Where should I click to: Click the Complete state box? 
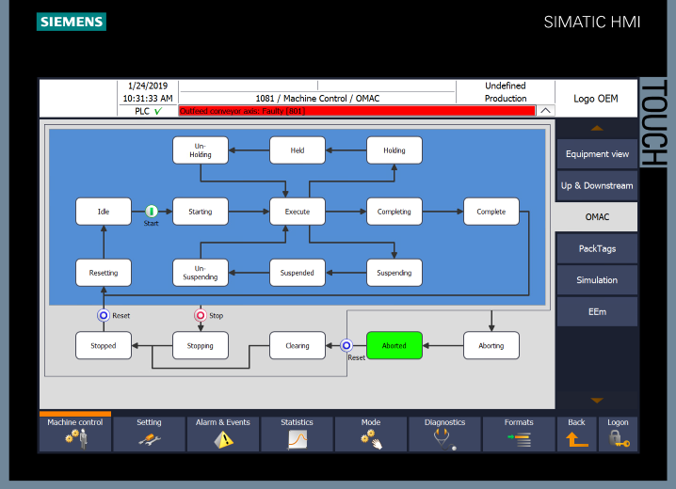click(x=491, y=211)
